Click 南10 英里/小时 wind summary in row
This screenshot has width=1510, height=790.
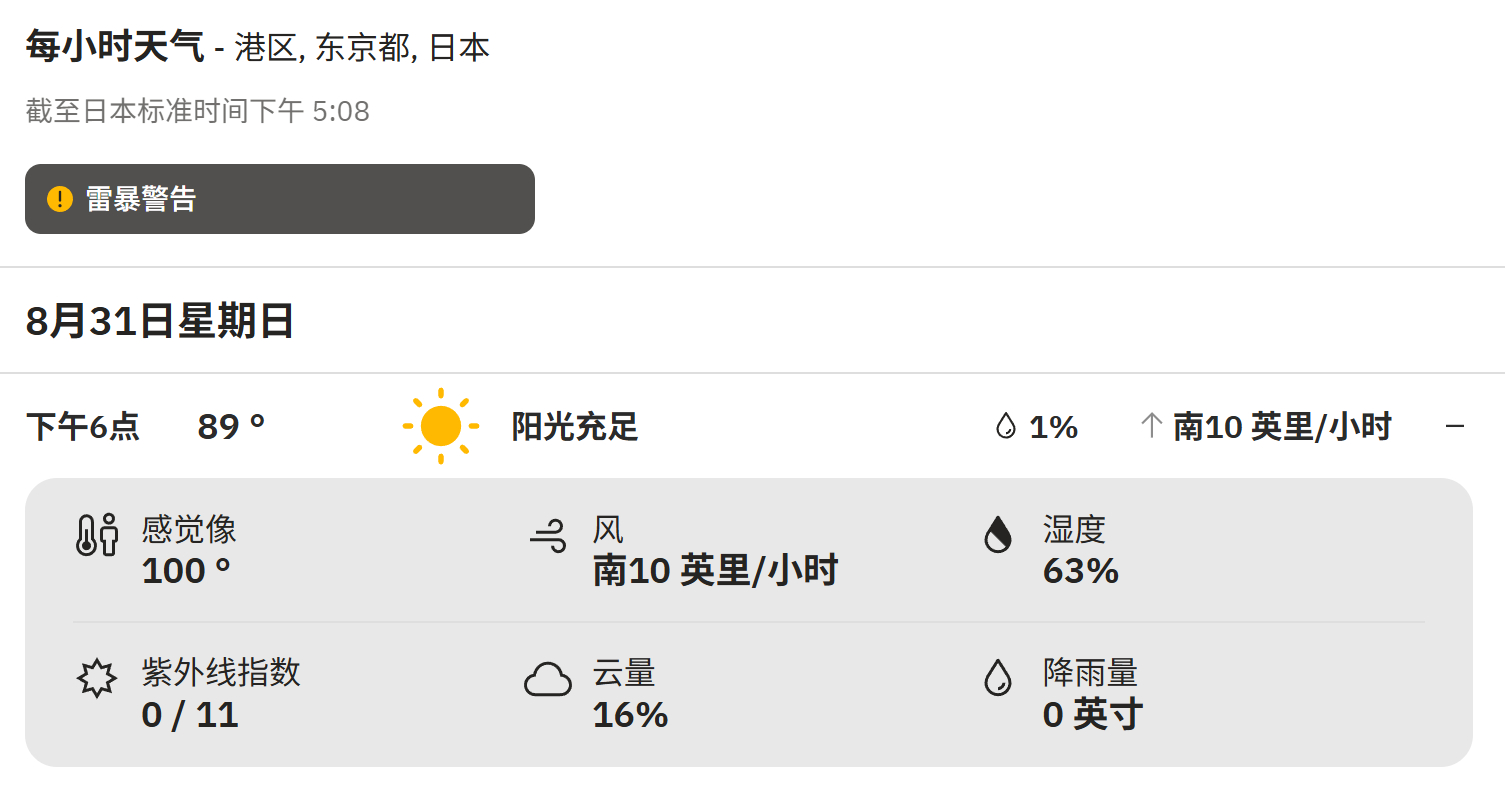tap(1282, 427)
